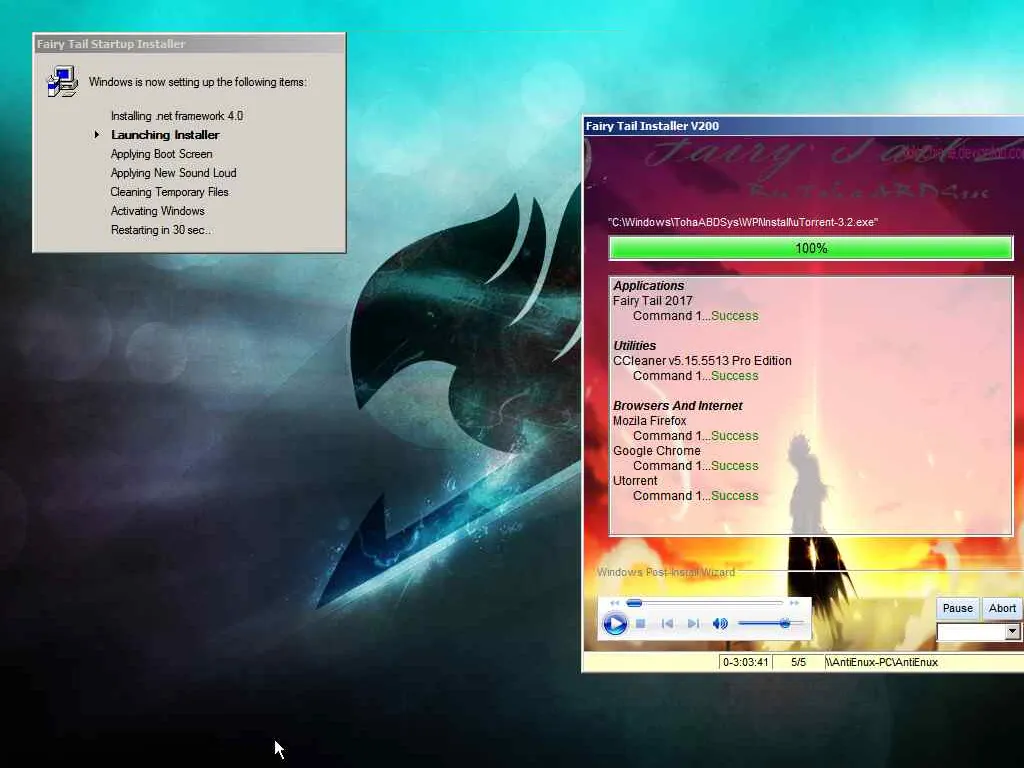Click the 'Utilities' category heading

[x=634, y=345]
